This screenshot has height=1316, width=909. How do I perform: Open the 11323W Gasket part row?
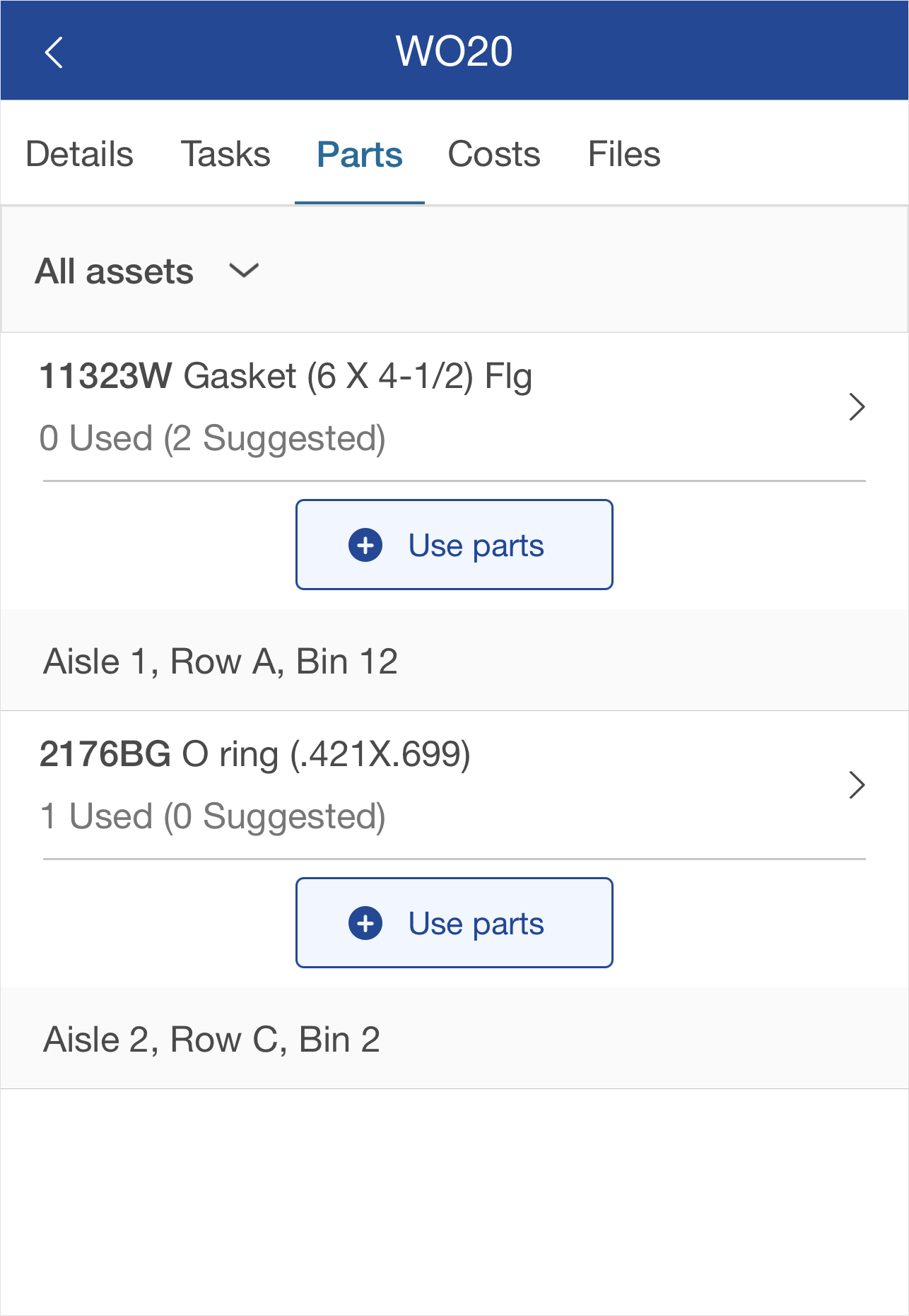(454, 407)
